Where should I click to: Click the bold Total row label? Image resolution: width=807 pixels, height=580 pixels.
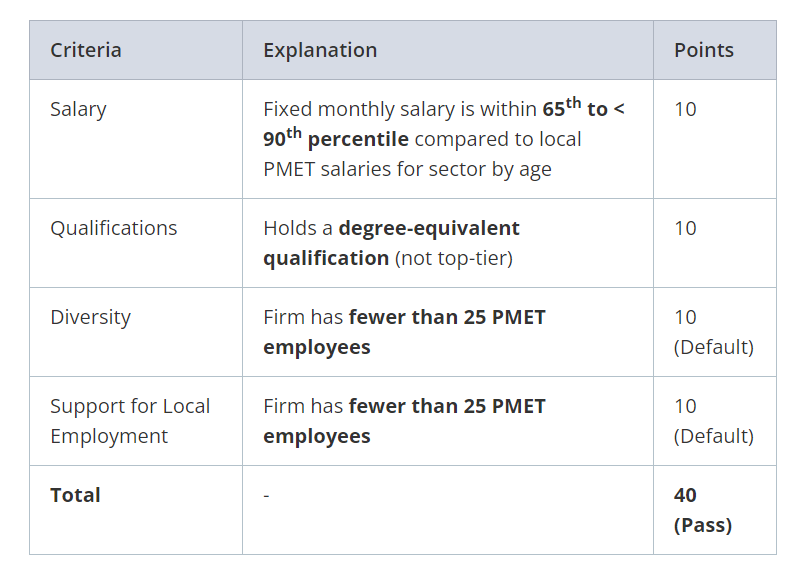pyautogui.click(x=75, y=495)
